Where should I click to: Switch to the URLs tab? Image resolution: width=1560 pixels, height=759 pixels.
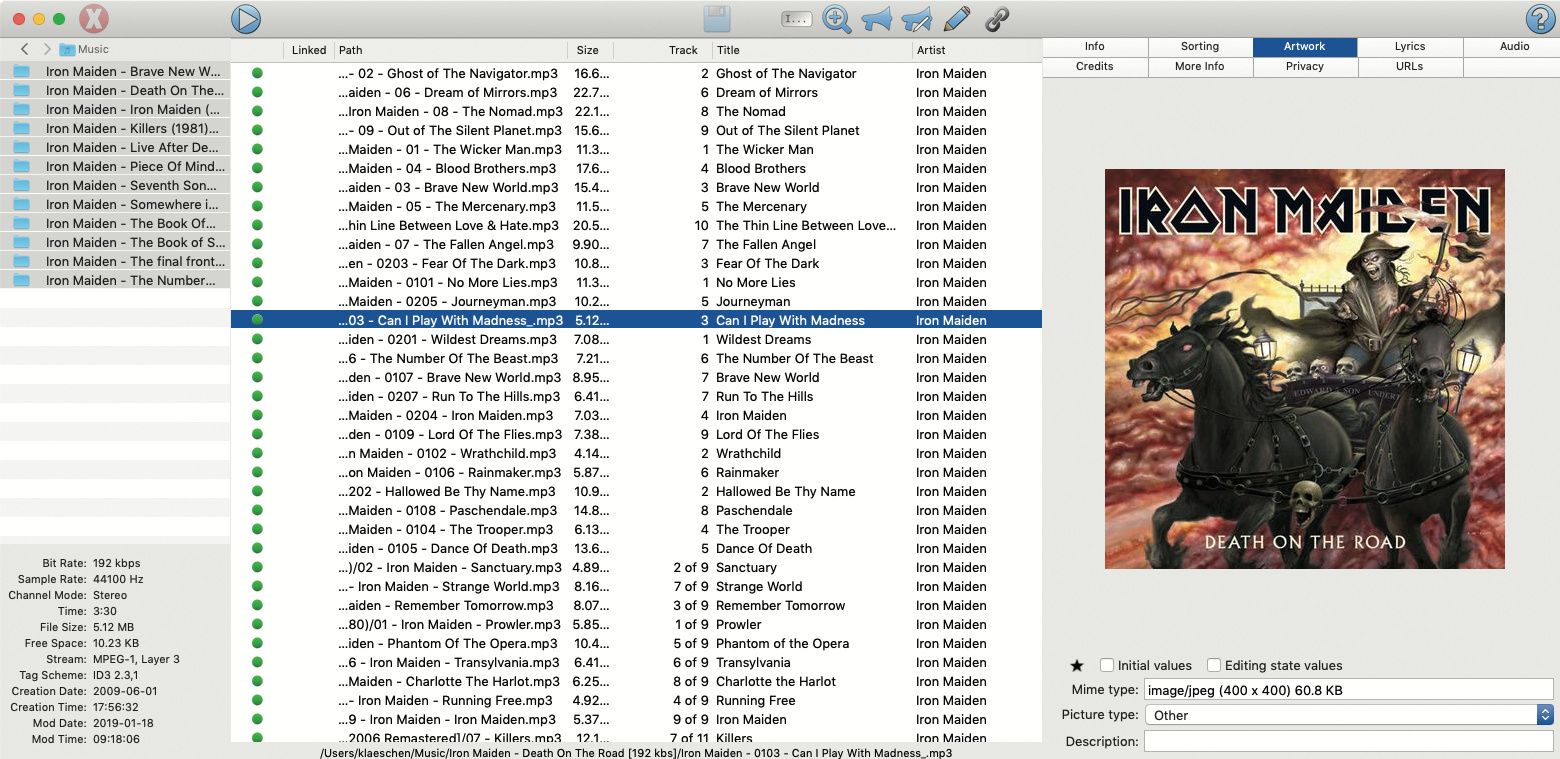point(1410,67)
